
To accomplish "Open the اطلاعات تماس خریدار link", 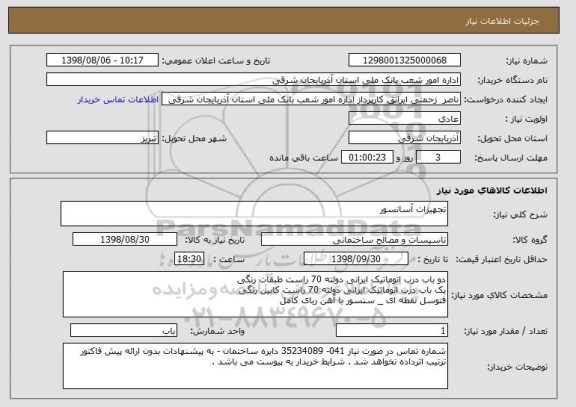I will tap(118, 100).
